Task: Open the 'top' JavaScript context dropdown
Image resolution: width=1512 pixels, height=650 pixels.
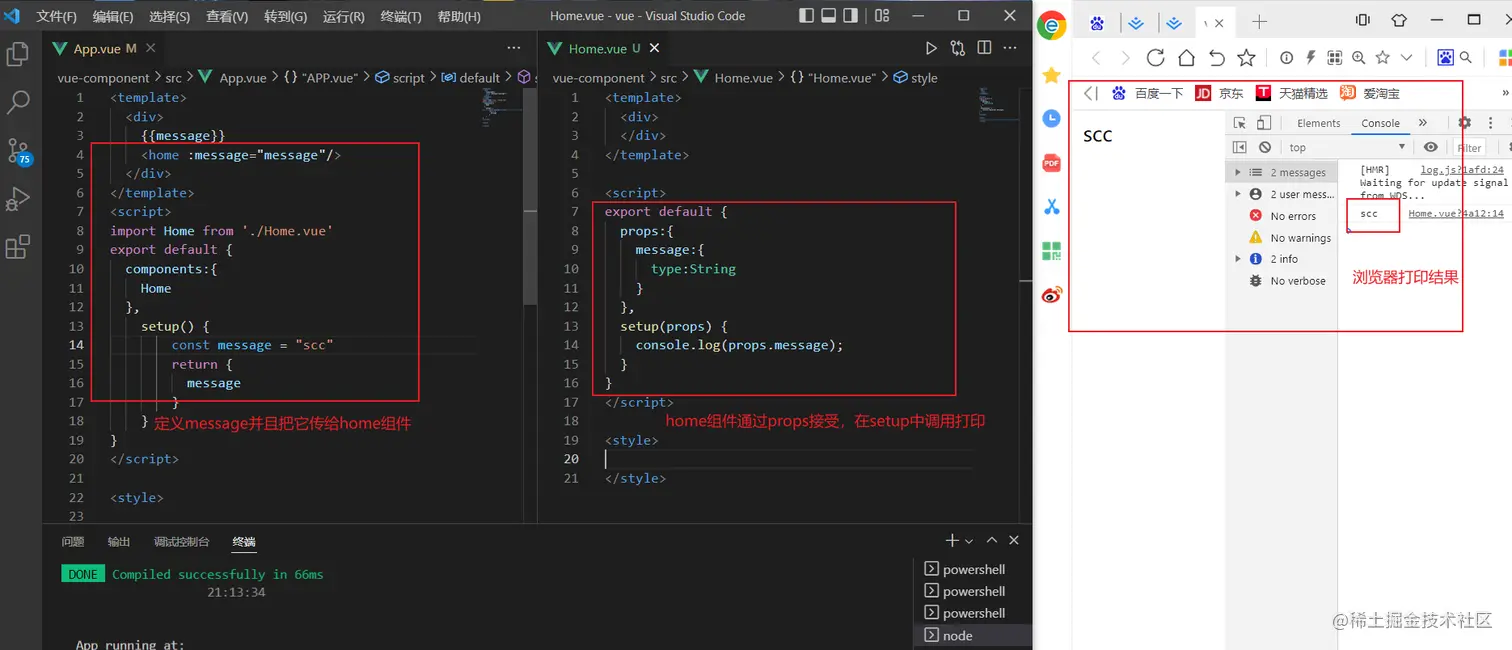Action: [1346, 147]
